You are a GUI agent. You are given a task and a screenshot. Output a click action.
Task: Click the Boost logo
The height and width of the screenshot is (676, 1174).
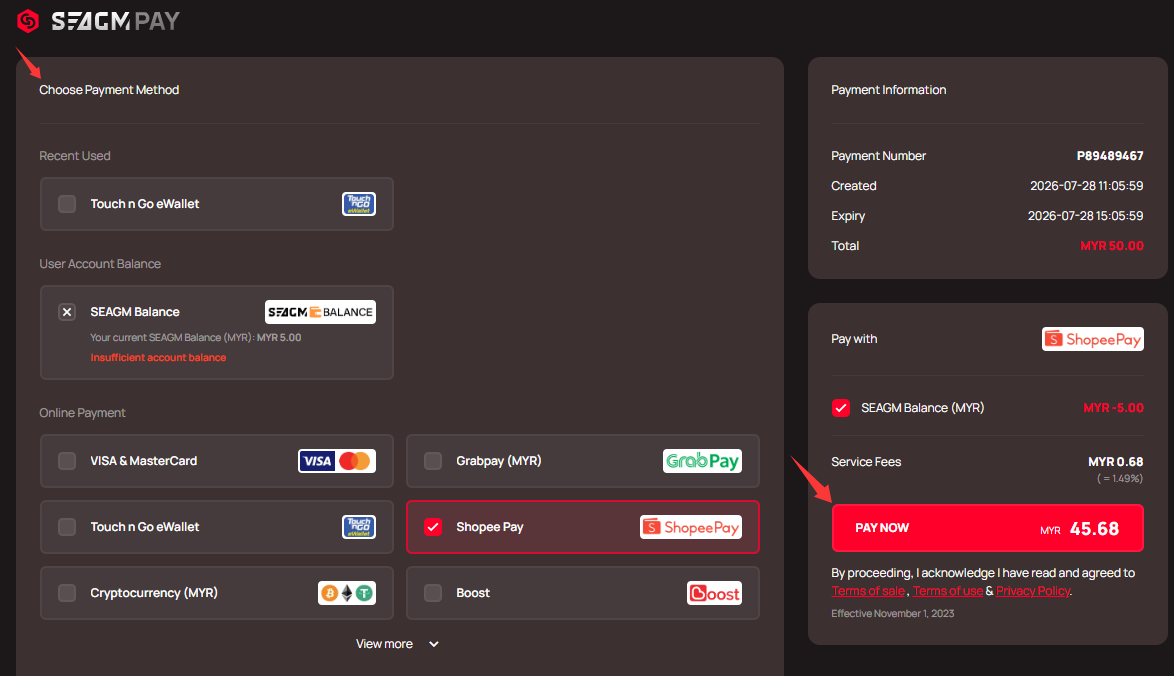pos(714,593)
